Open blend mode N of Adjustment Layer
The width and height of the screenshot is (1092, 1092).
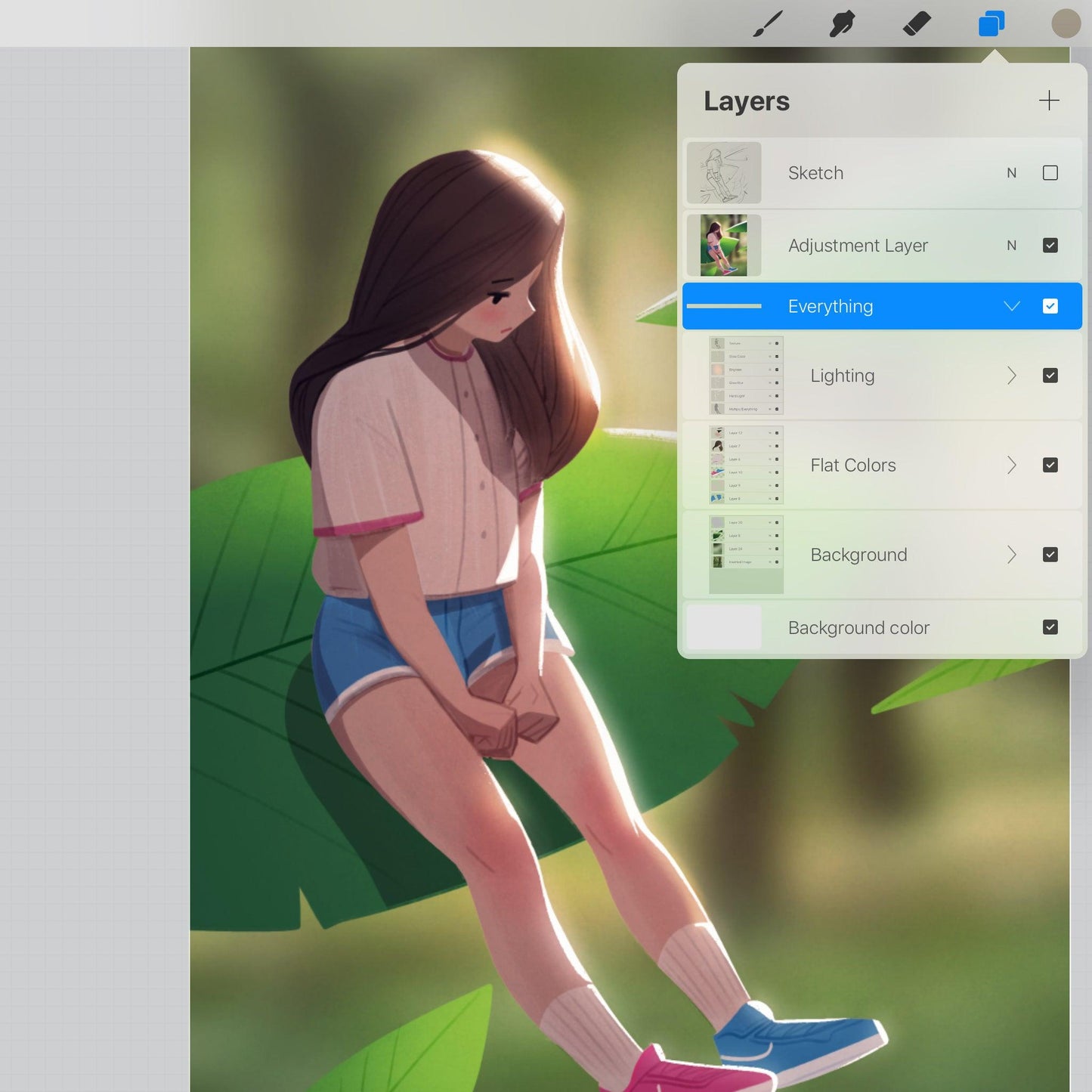coord(1011,246)
